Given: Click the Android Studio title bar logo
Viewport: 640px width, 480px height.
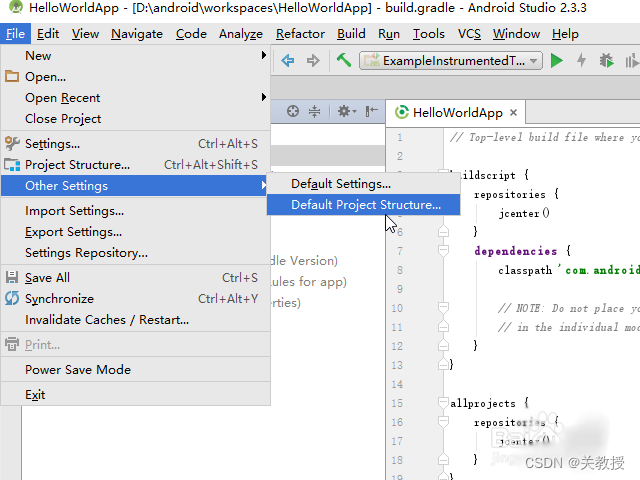Looking at the screenshot, I should coord(16,7).
